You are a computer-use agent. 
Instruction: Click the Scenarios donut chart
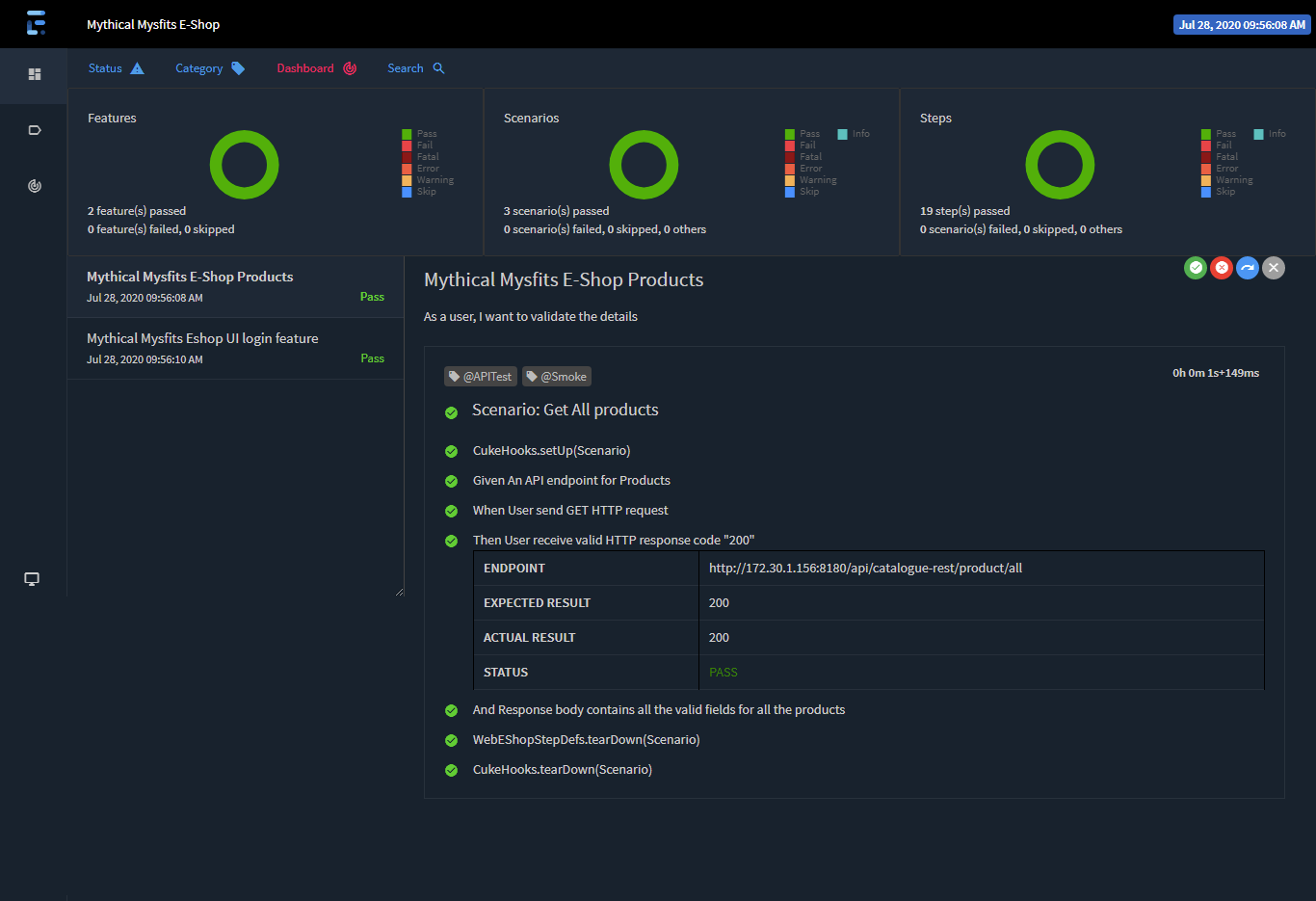coord(644,165)
